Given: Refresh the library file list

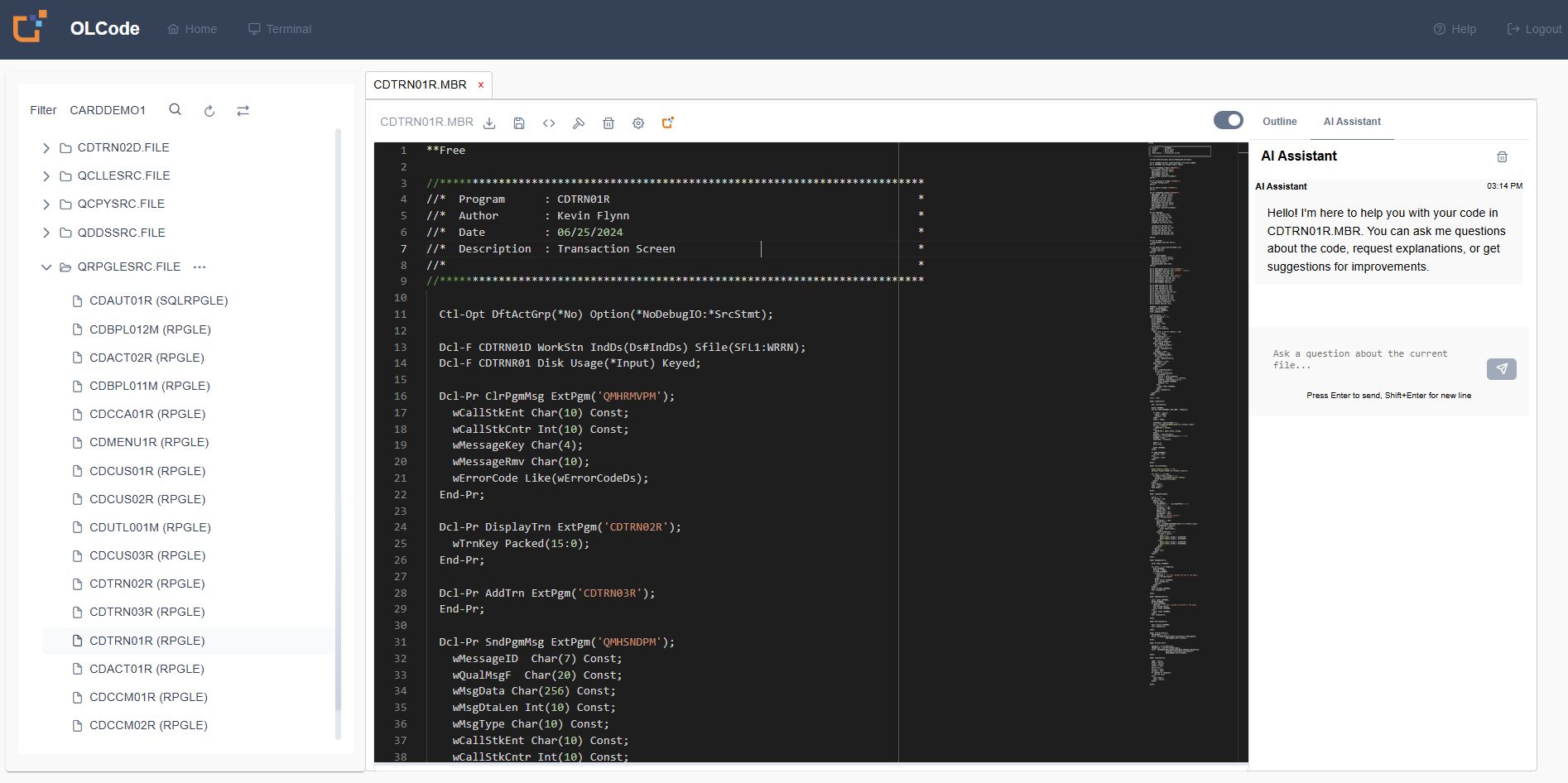Looking at the screenshot, I should [209, 110].
